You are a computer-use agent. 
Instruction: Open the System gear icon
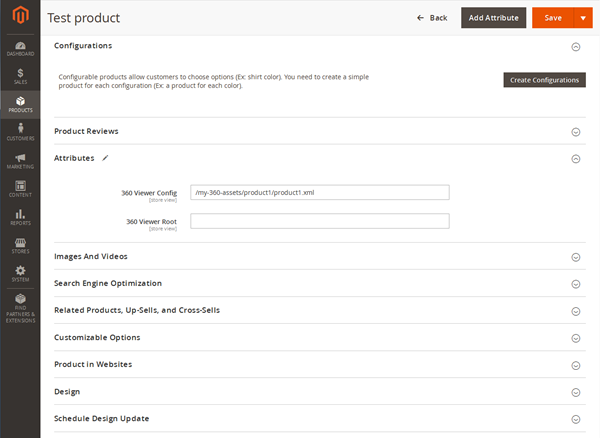coord(20,272)
